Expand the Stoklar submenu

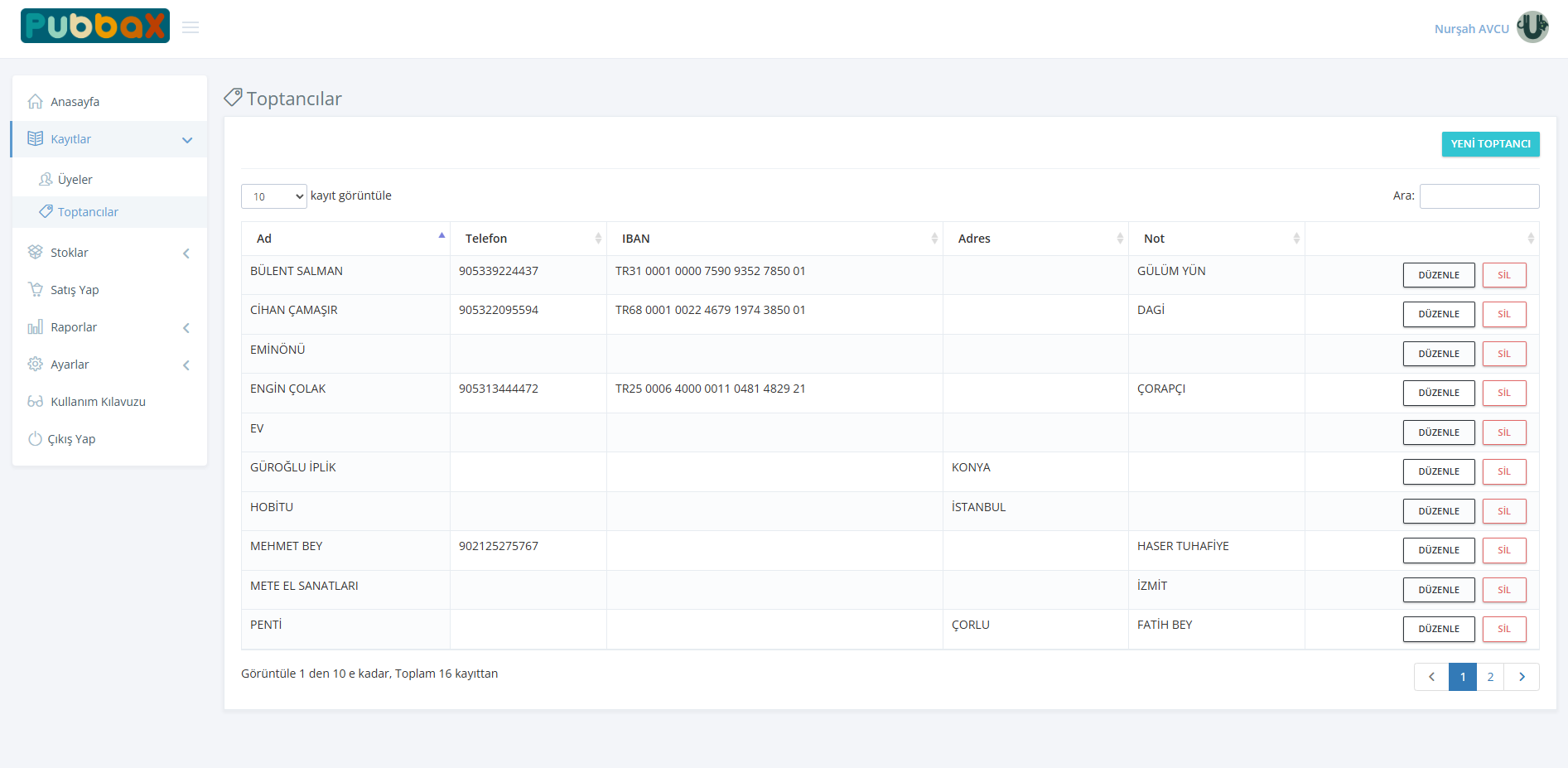pyautogui.click(x=186, y=254)
